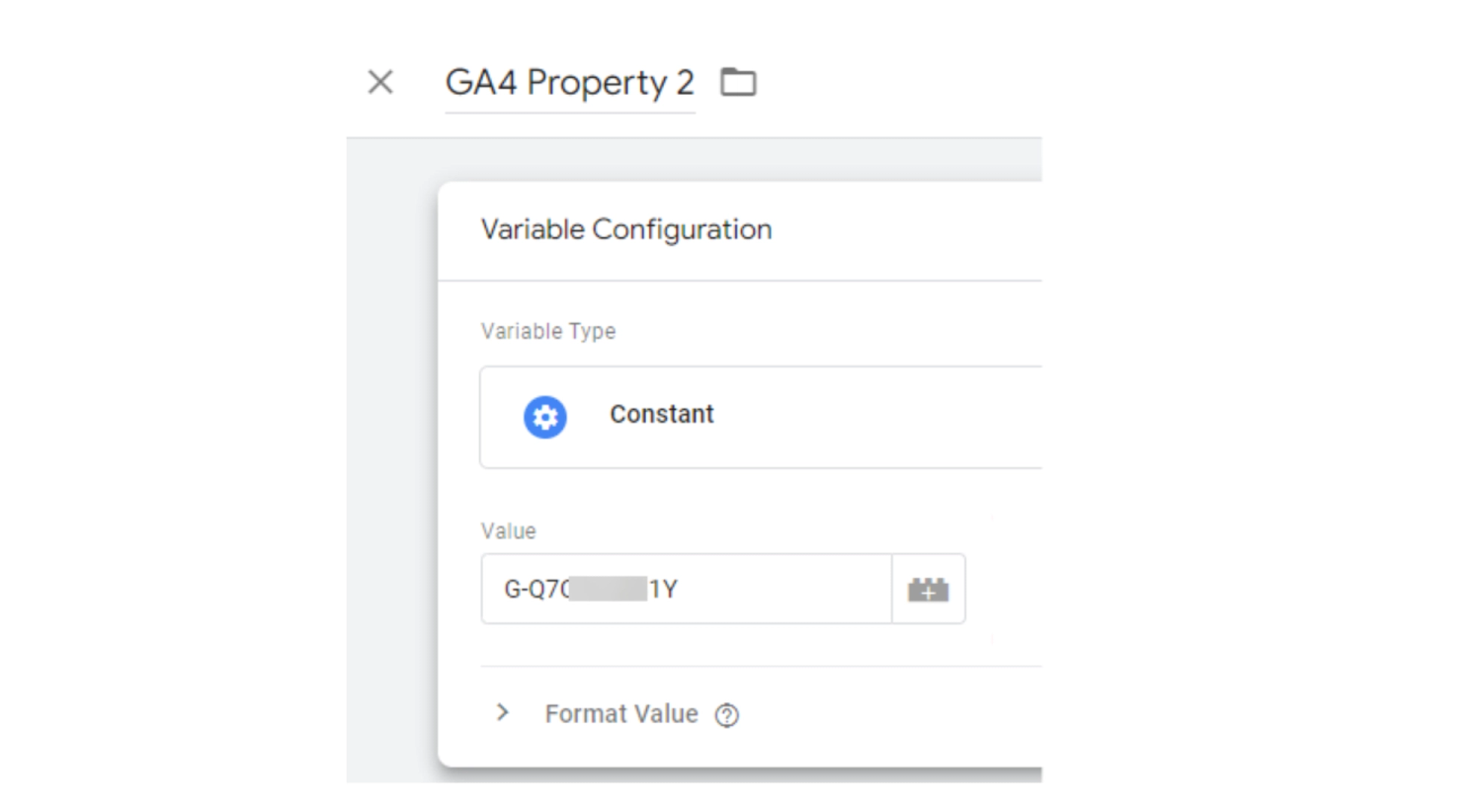Click the 1Y ending of the value text
This screenshot has height=812, width=1482.
[663, 590]
